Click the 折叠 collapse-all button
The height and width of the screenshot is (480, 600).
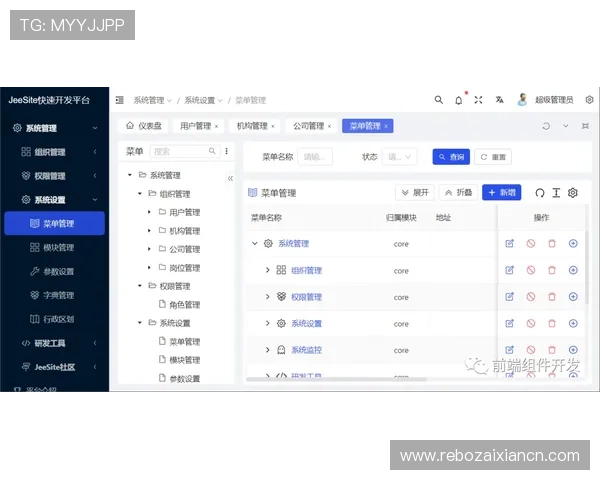tap(458, 193)
